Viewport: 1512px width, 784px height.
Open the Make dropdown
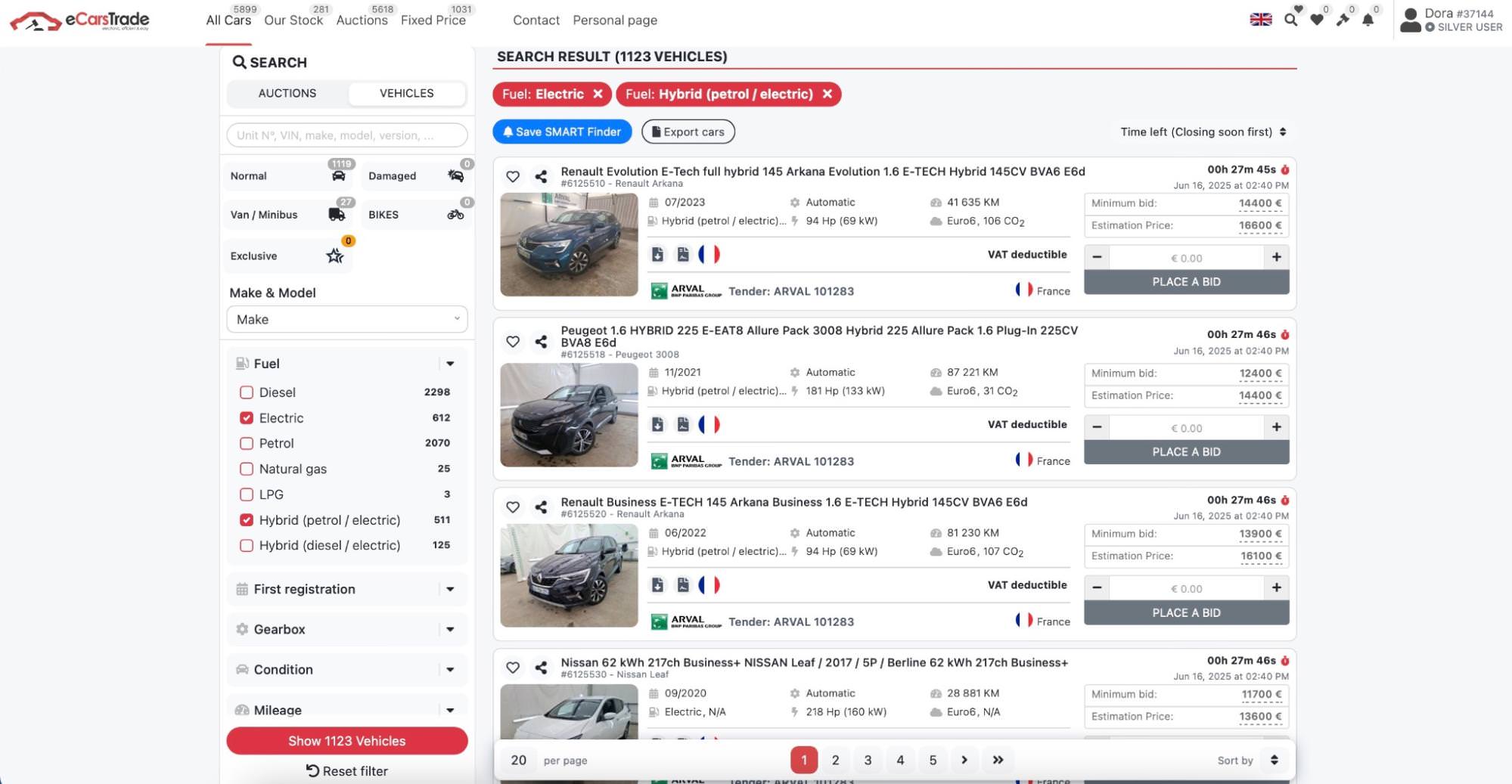pyautogui.click(x=347, y=319)
